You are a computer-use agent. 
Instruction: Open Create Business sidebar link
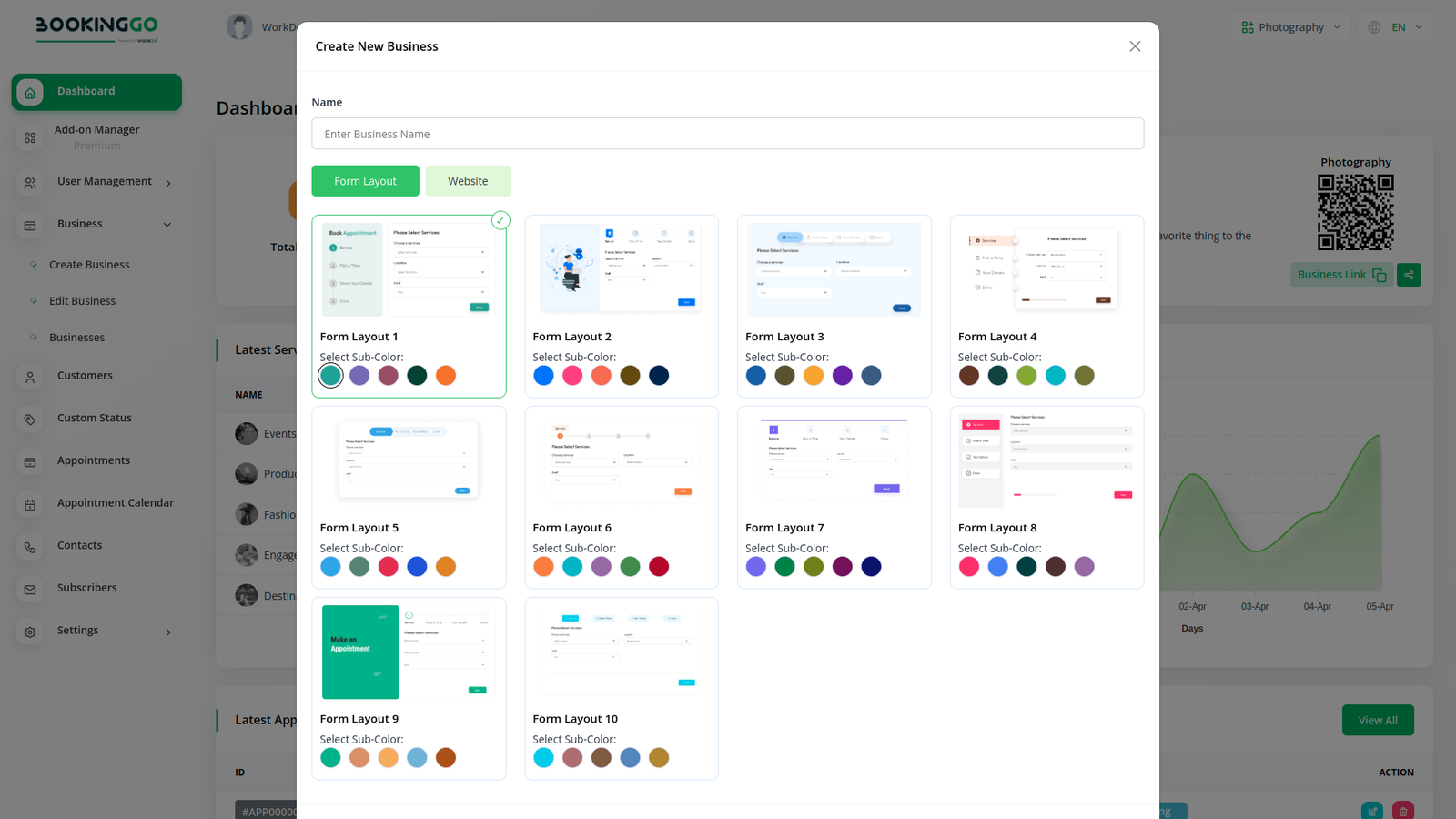click(89, 265)
